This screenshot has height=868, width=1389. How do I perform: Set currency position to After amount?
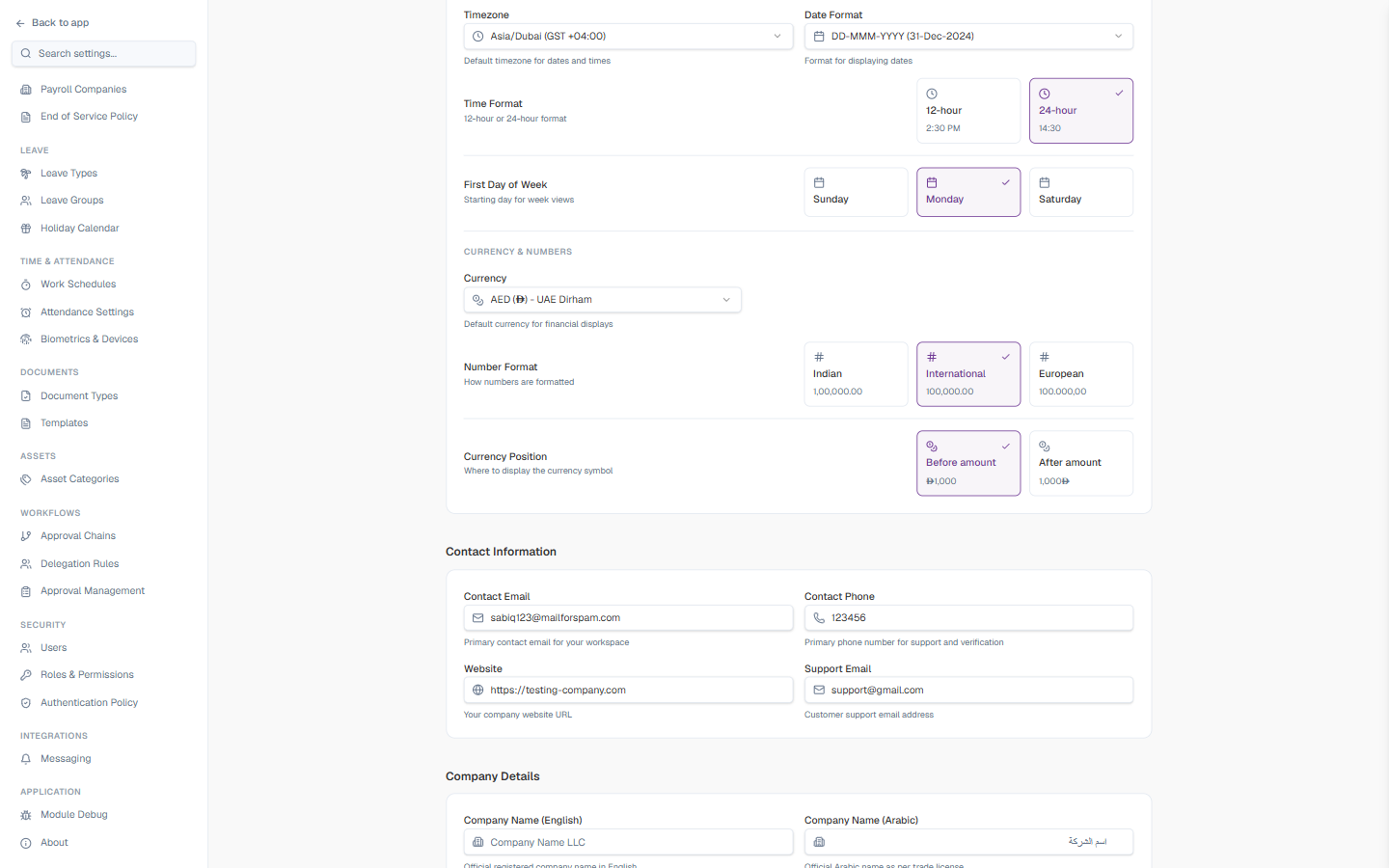point(1081,463)
